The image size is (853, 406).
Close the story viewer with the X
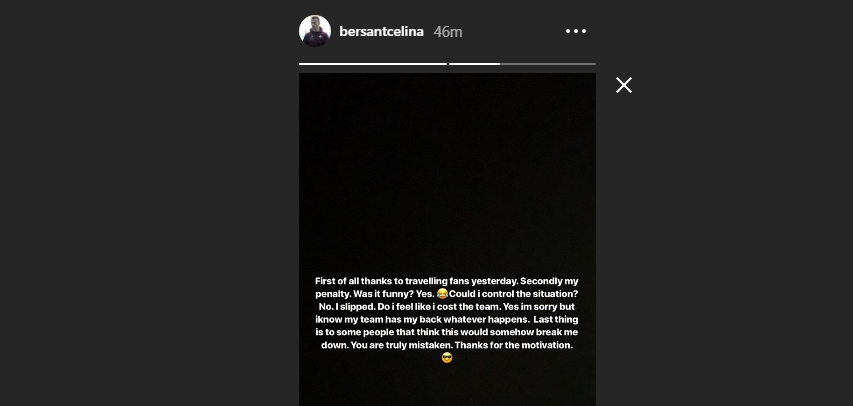624,85
